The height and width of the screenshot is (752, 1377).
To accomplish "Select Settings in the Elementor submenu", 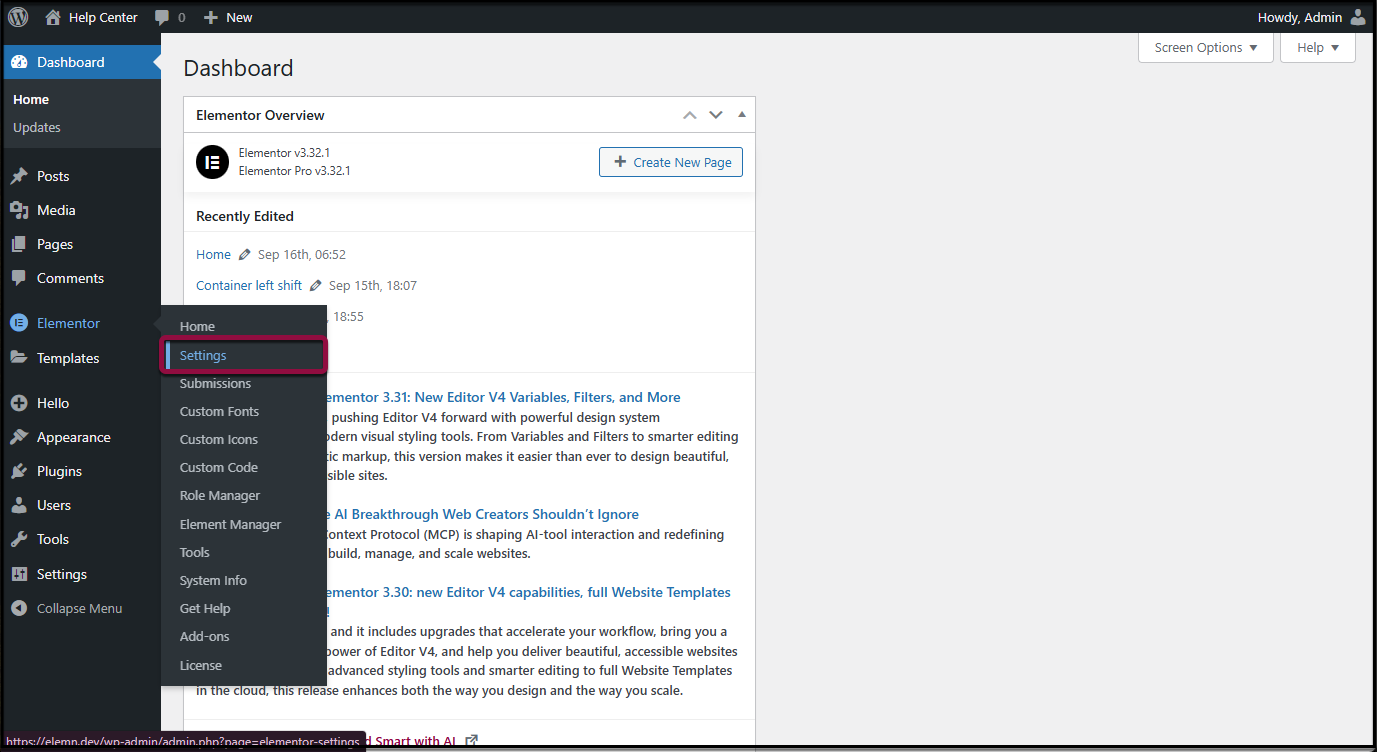I will point(203,355).
